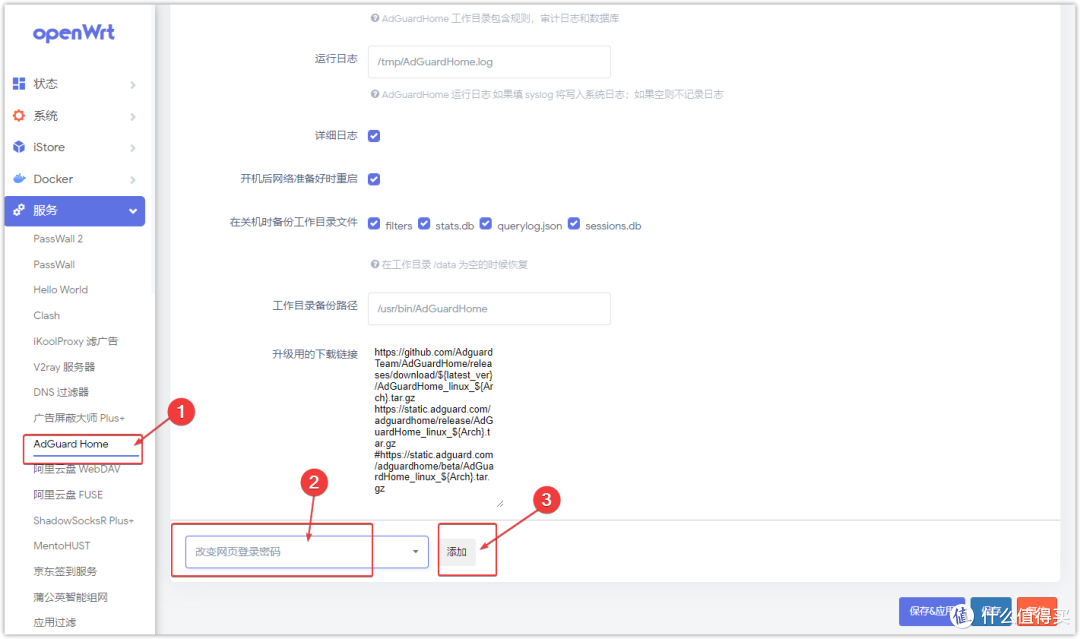Uncheck the filters backup option

(x=374, y=224)
